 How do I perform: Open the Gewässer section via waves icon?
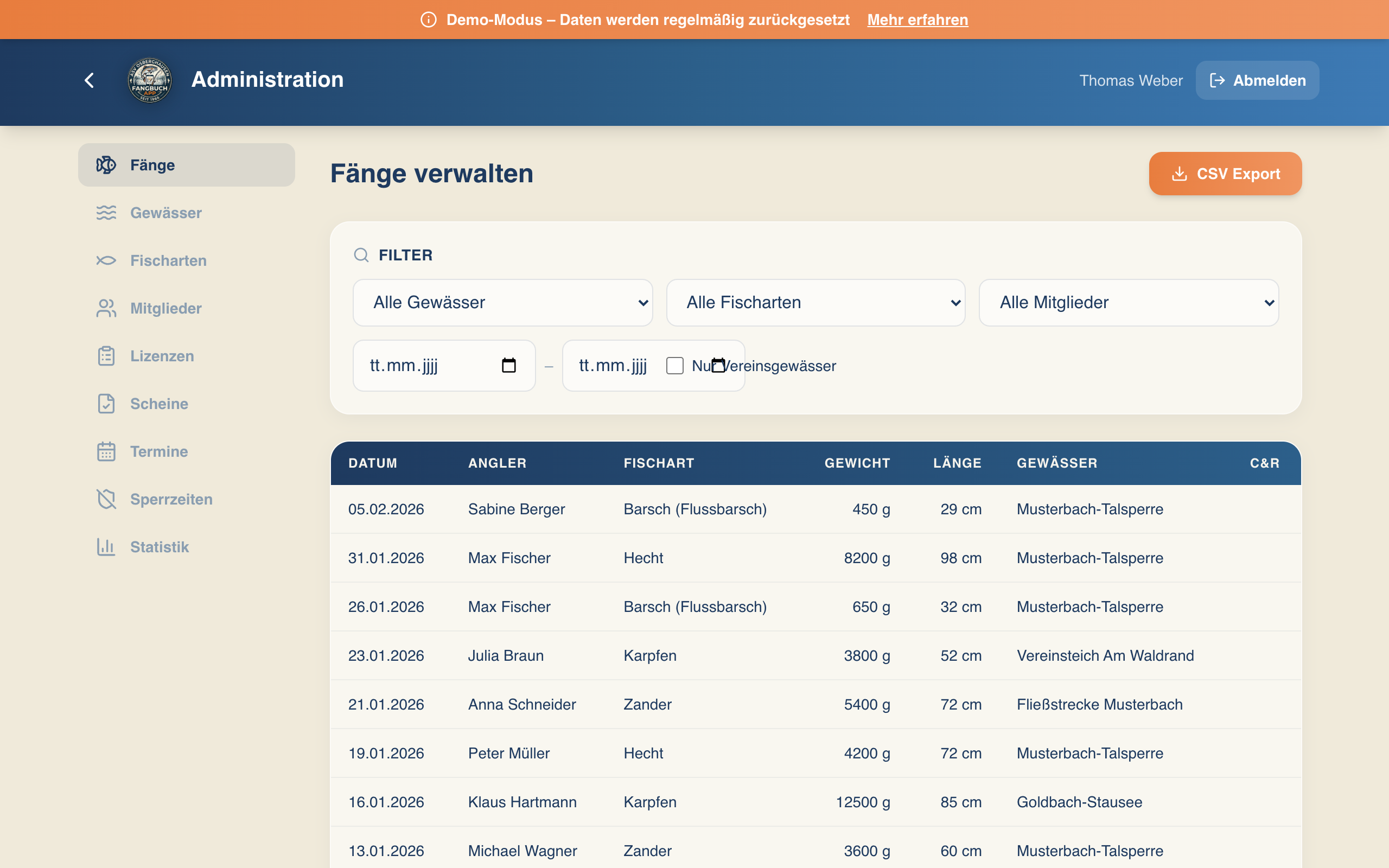point(106,213)
